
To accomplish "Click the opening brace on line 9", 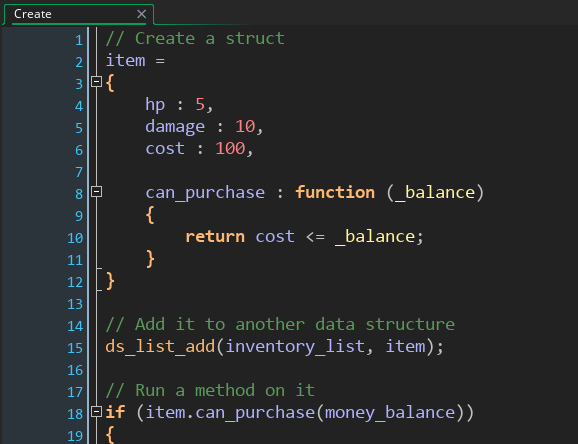I will click(150, 215).
